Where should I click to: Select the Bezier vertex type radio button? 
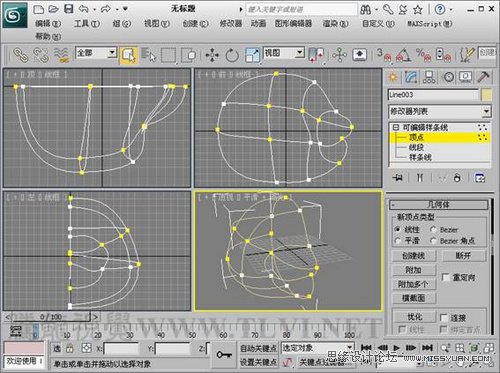click(x=433, y=229)
